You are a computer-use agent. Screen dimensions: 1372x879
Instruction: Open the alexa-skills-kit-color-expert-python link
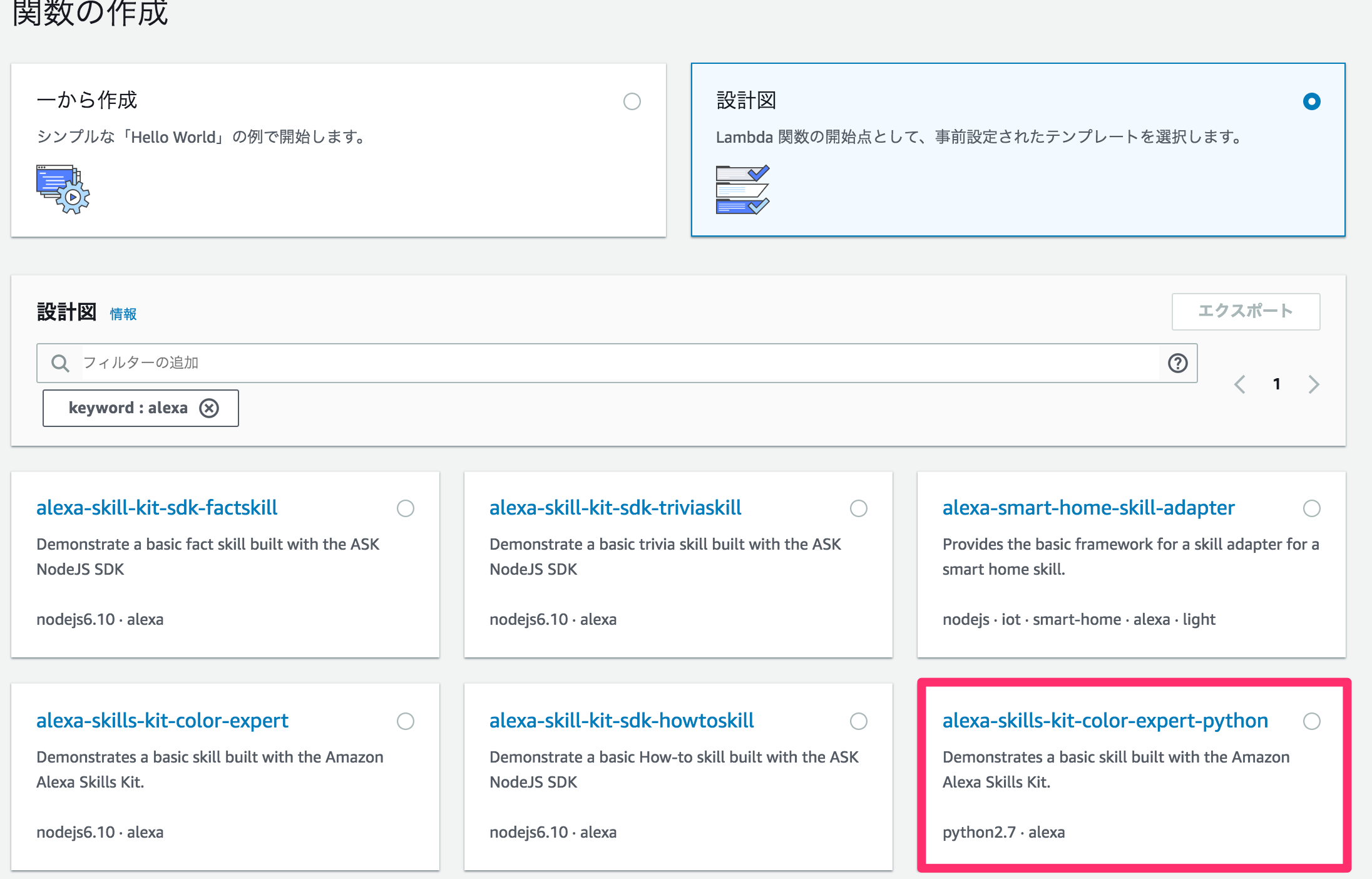point(1105,721)
